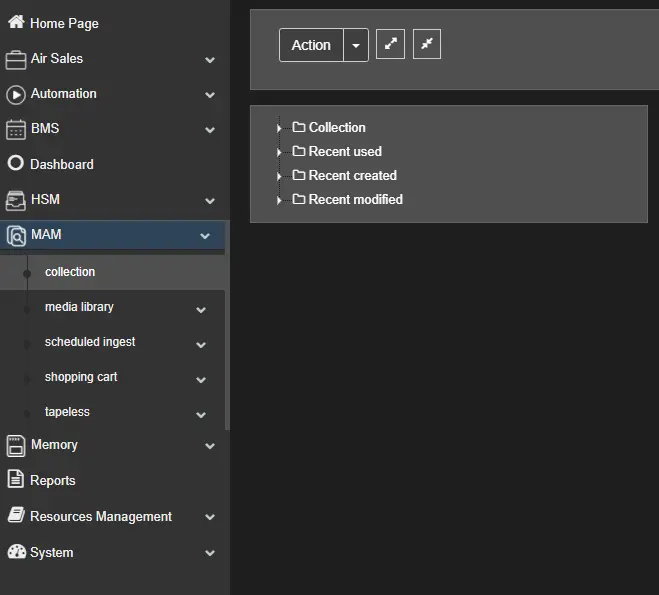Collapse the MAM menu chevron
Screen dimensions: 659x595
point(205,236)
